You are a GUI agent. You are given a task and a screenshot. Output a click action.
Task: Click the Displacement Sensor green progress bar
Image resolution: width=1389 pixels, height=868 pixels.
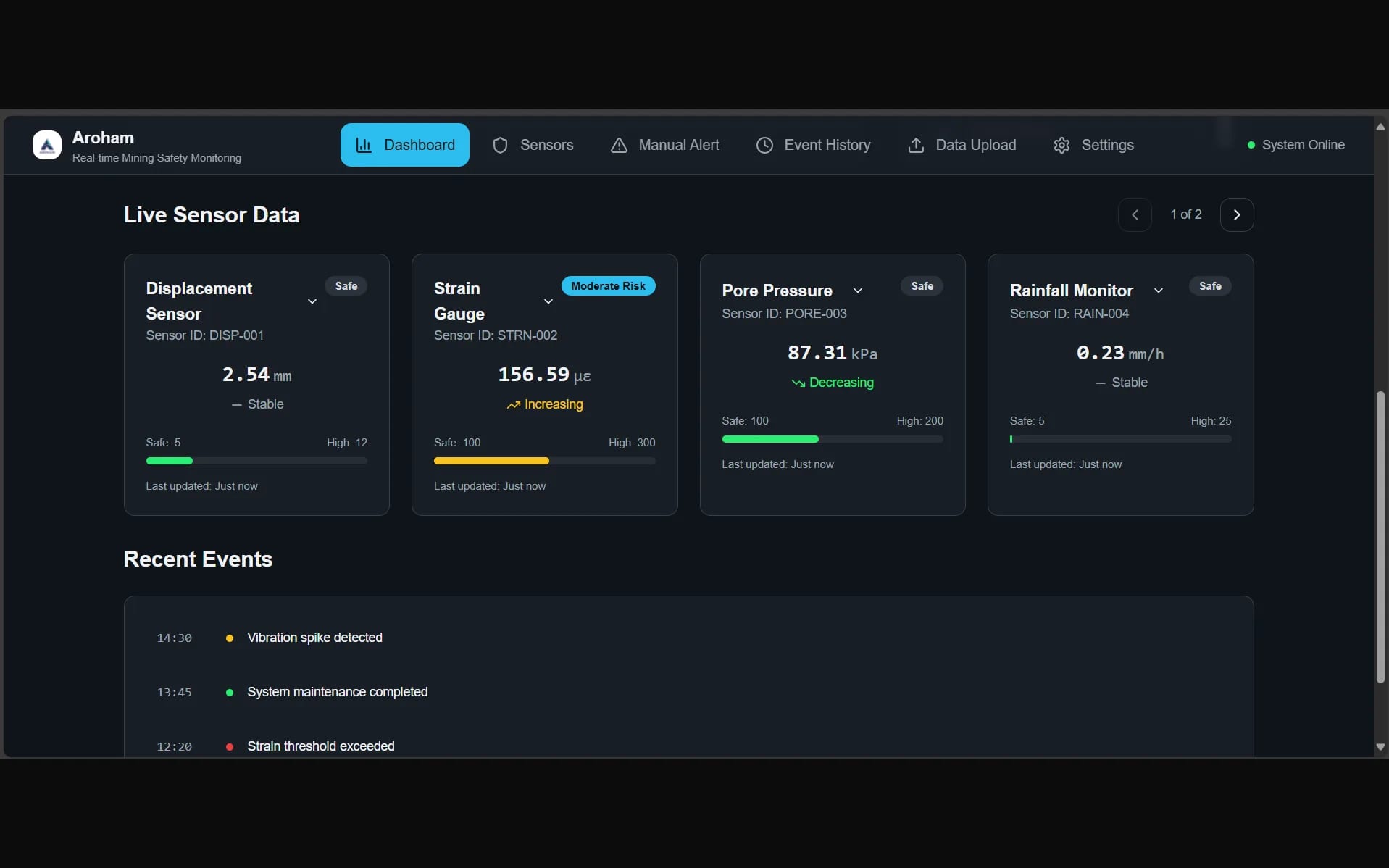[170, 461]
